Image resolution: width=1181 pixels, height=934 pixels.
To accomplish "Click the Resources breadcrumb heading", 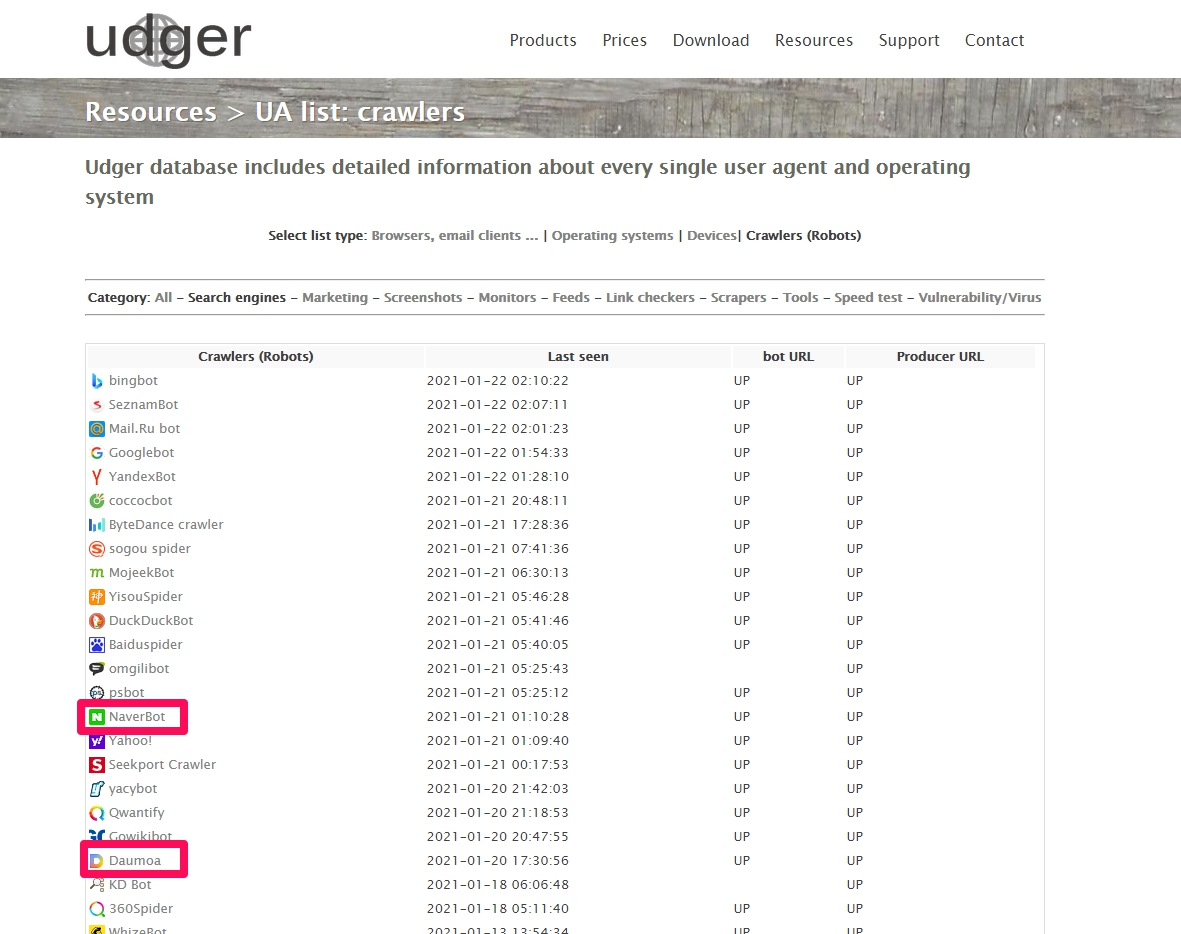I will coord(151,111).
